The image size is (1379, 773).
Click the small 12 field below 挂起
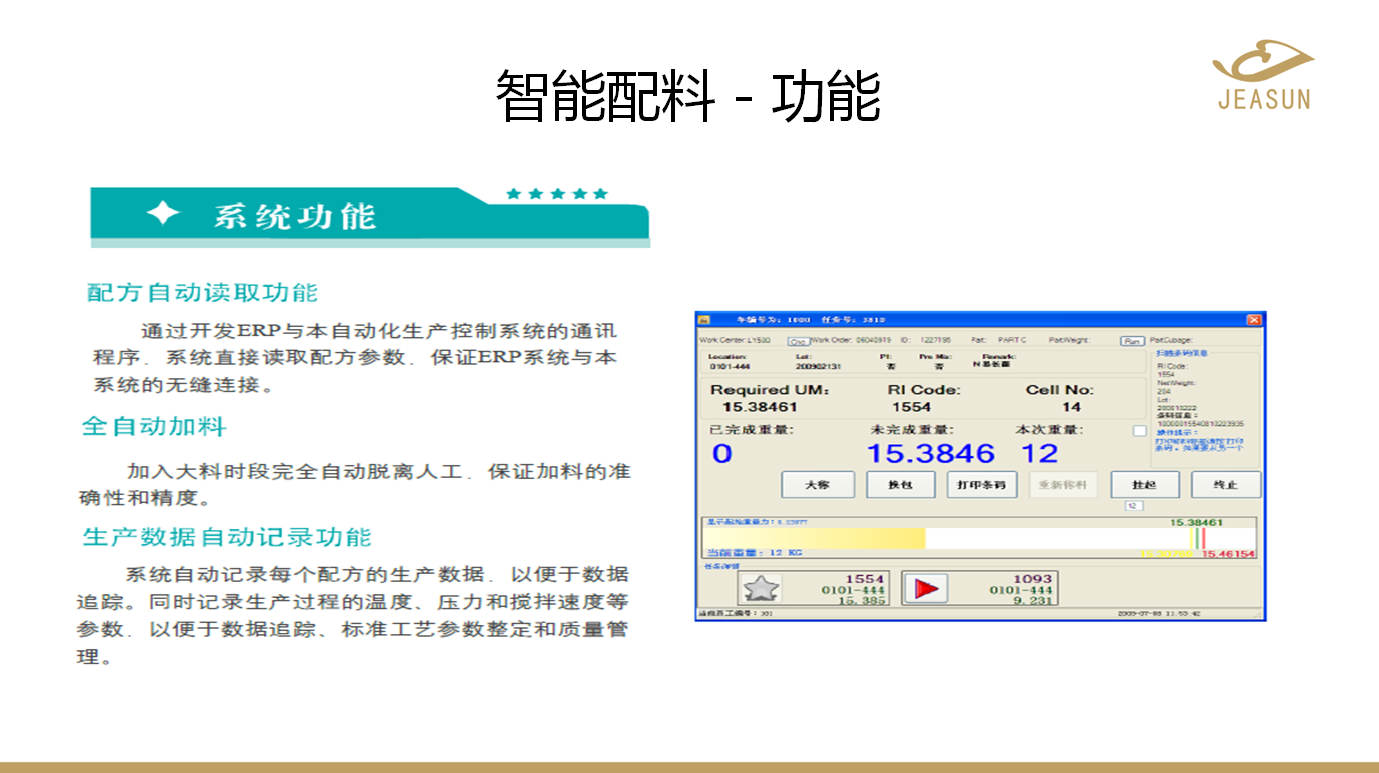[1133, 506]
